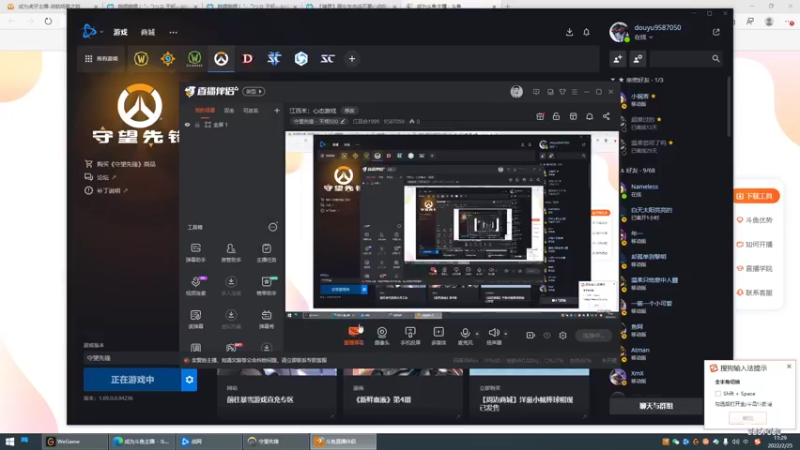The width and height of the screenshot is (800, 450).
Task: Click the orange 下载工具 button on webpage
Action: 756,196
